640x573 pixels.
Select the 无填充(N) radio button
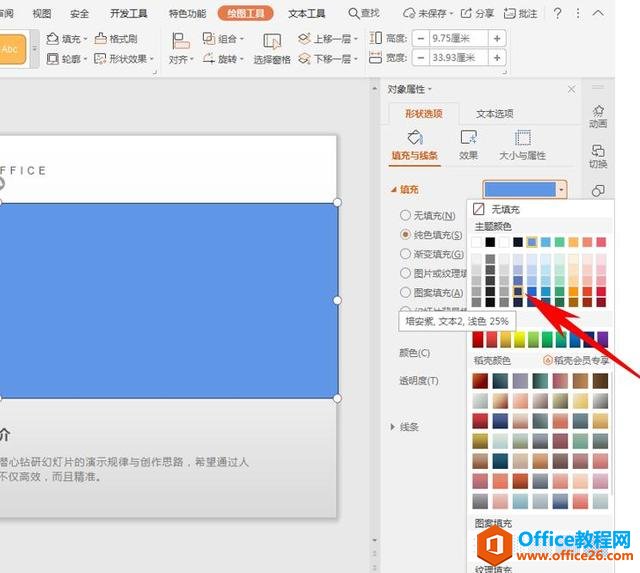click(x=405, y=215)
